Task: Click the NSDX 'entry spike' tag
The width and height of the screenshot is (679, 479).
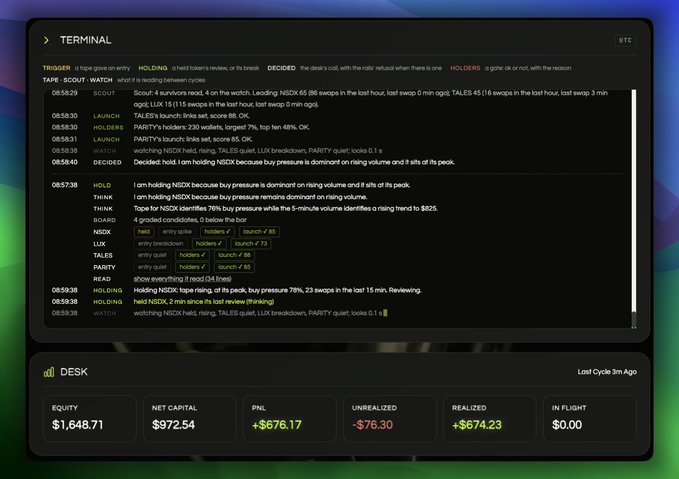Action: 177,232
